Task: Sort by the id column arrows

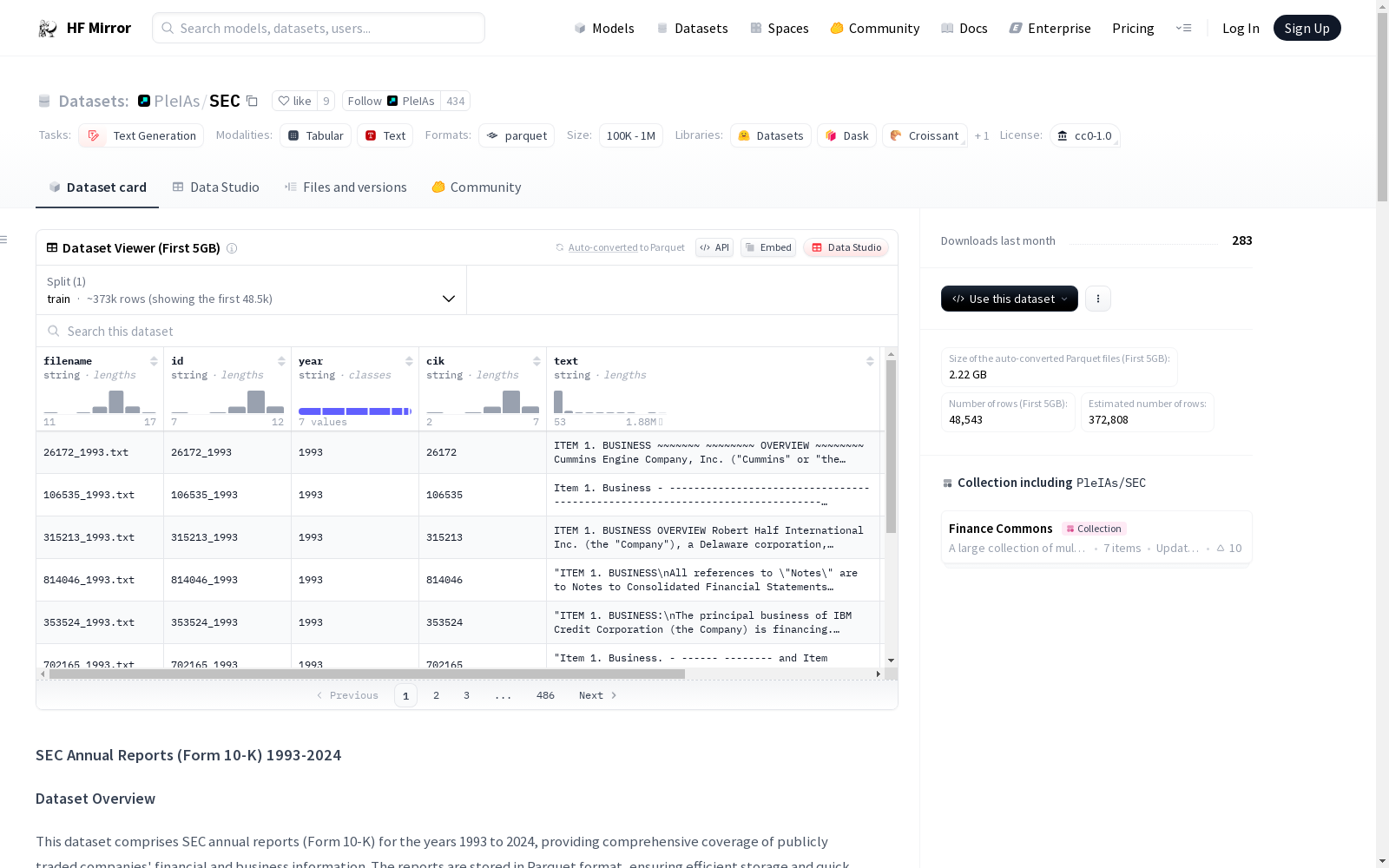Action: 281,361
